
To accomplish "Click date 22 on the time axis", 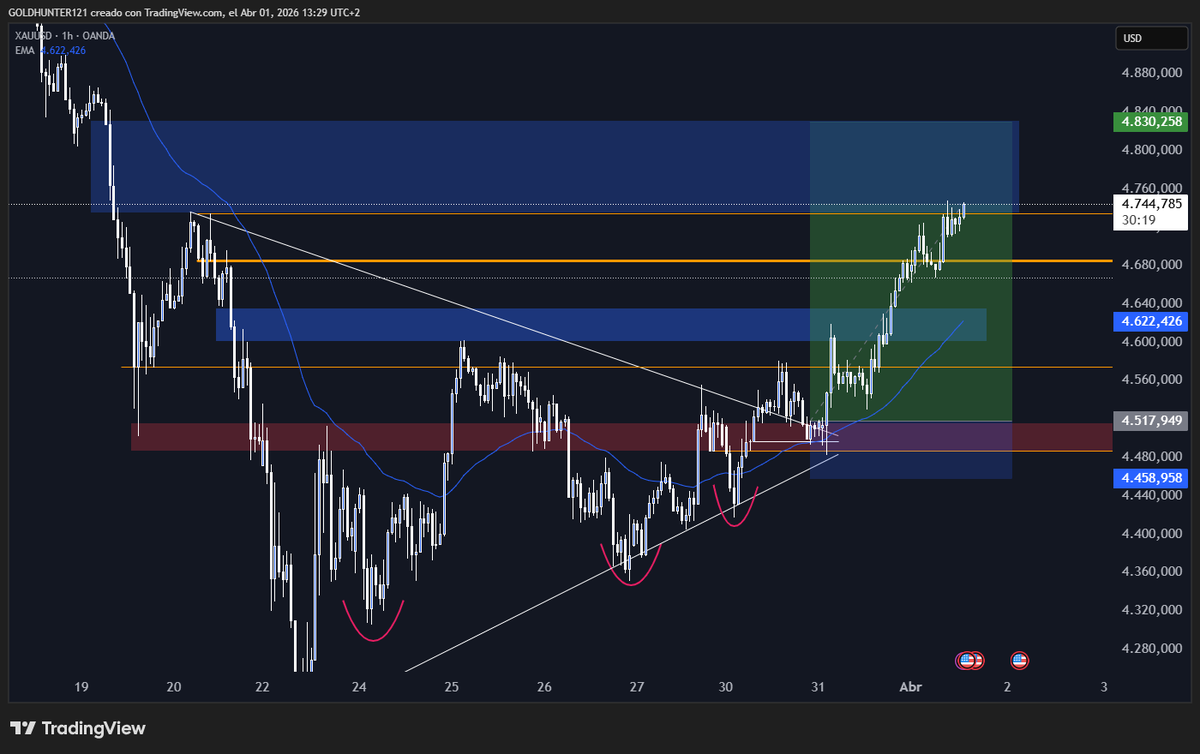I will (262, 687).
